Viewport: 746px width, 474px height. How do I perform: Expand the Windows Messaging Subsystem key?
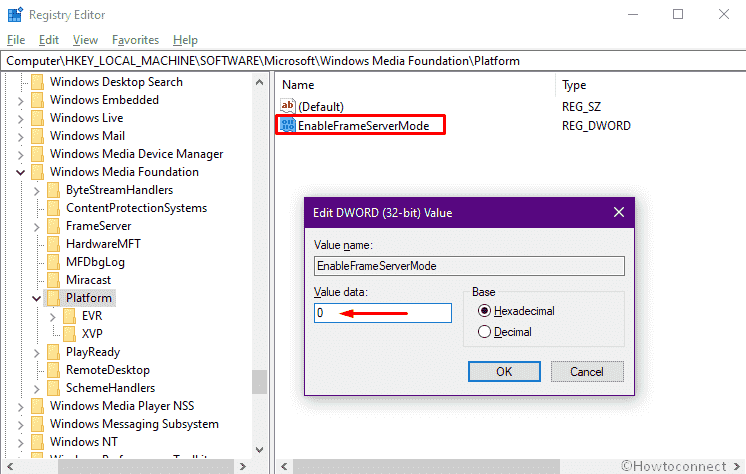(20, 425)
